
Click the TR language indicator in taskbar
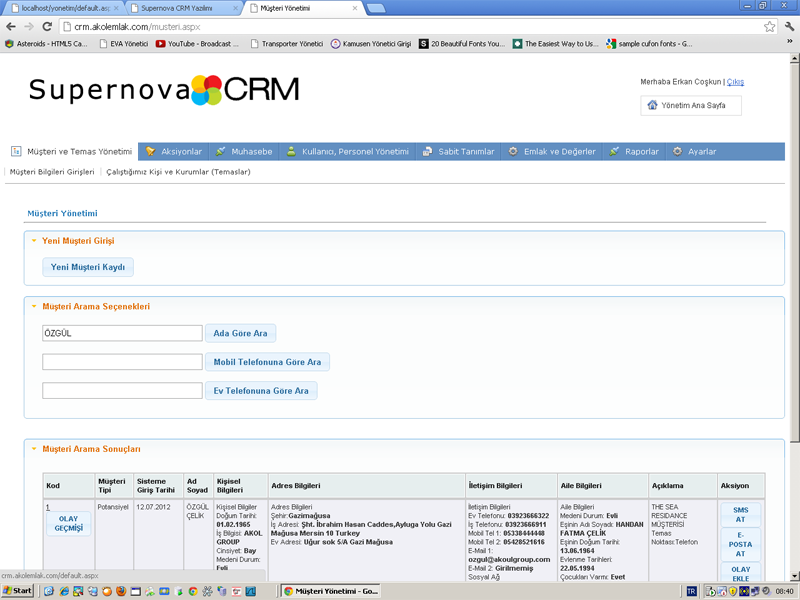pos(691,591)
